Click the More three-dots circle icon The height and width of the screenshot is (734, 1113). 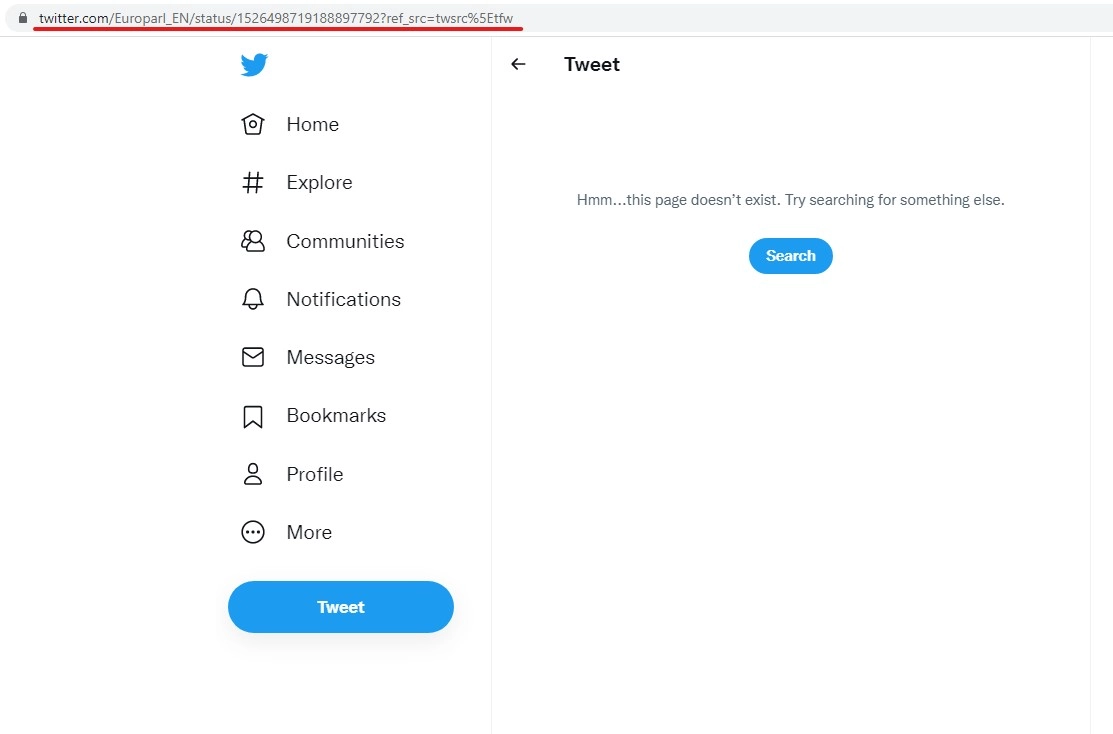coord(253,532)
